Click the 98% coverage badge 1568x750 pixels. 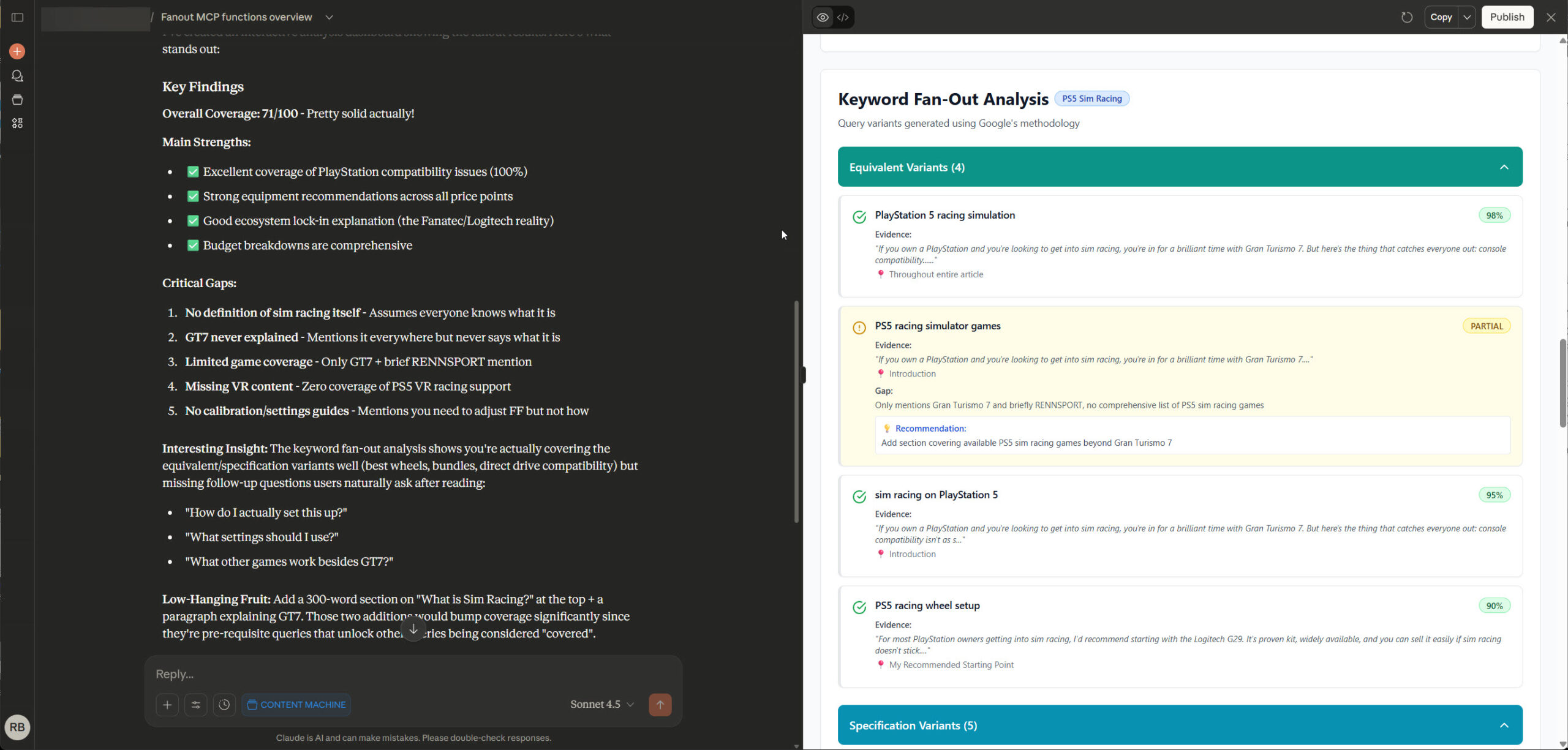1494,216
